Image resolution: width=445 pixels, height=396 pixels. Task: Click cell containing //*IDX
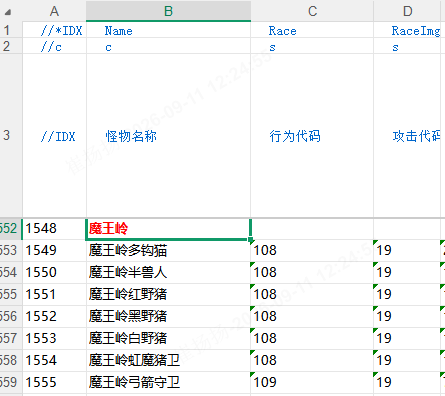pyautogui.click(x=54, y=30)
